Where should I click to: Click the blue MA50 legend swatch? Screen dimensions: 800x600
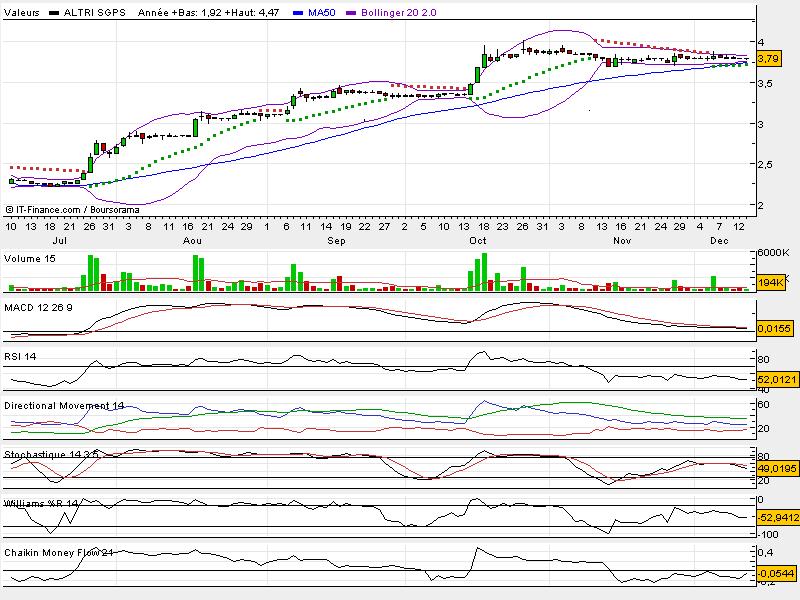point(298,13)
